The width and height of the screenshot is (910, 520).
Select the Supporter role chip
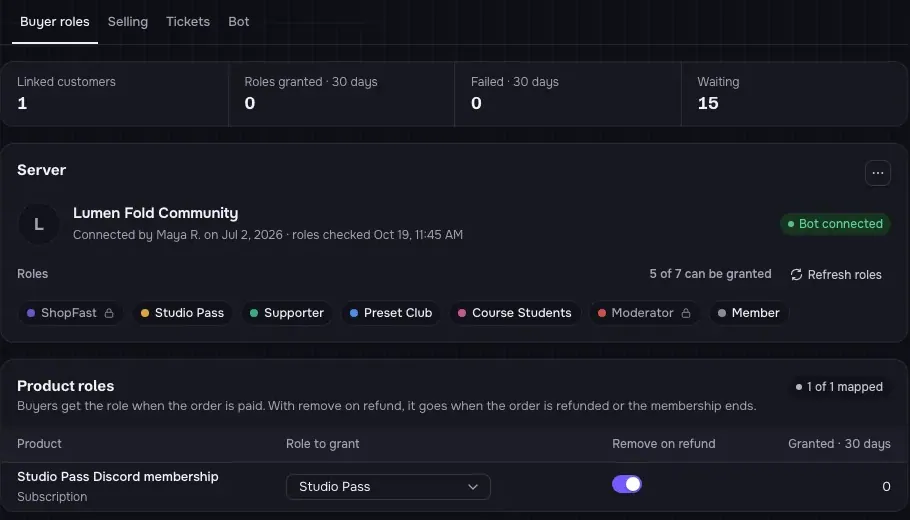pyautogui.click(x=287, y=313)
